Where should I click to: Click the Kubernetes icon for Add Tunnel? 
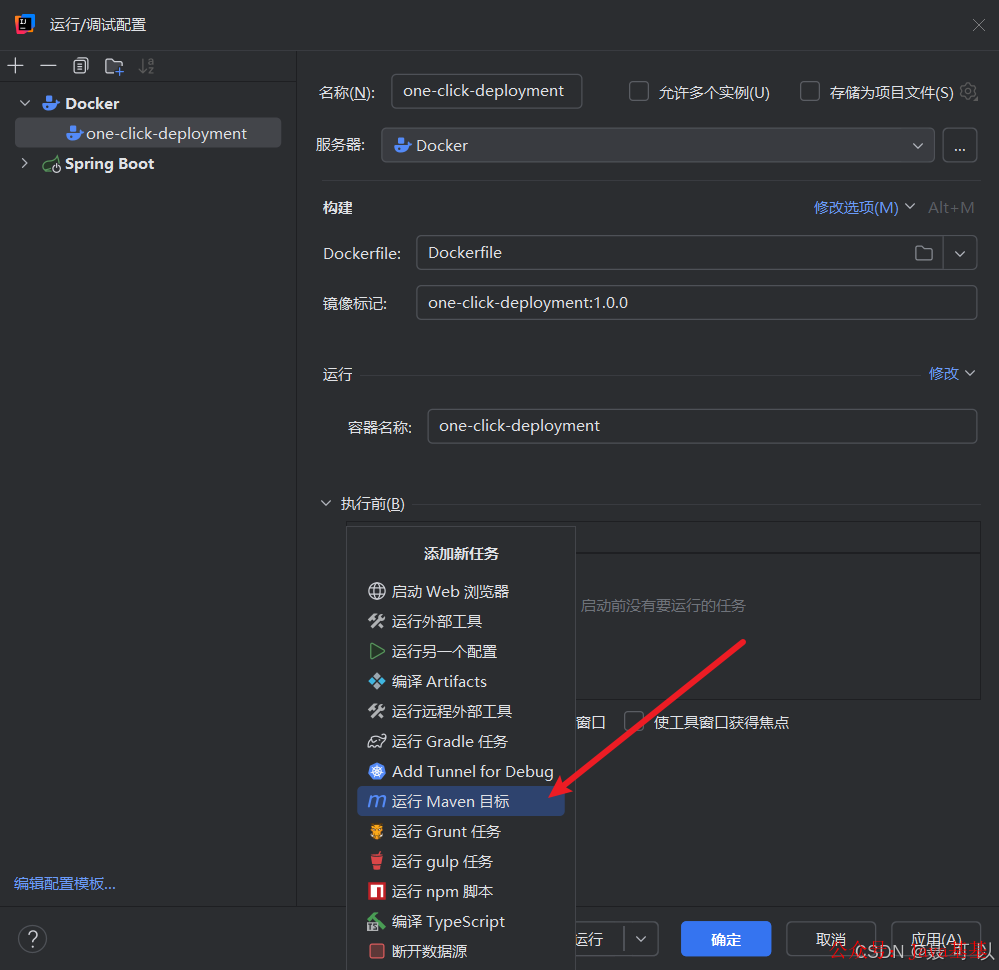tap(377, 771)
